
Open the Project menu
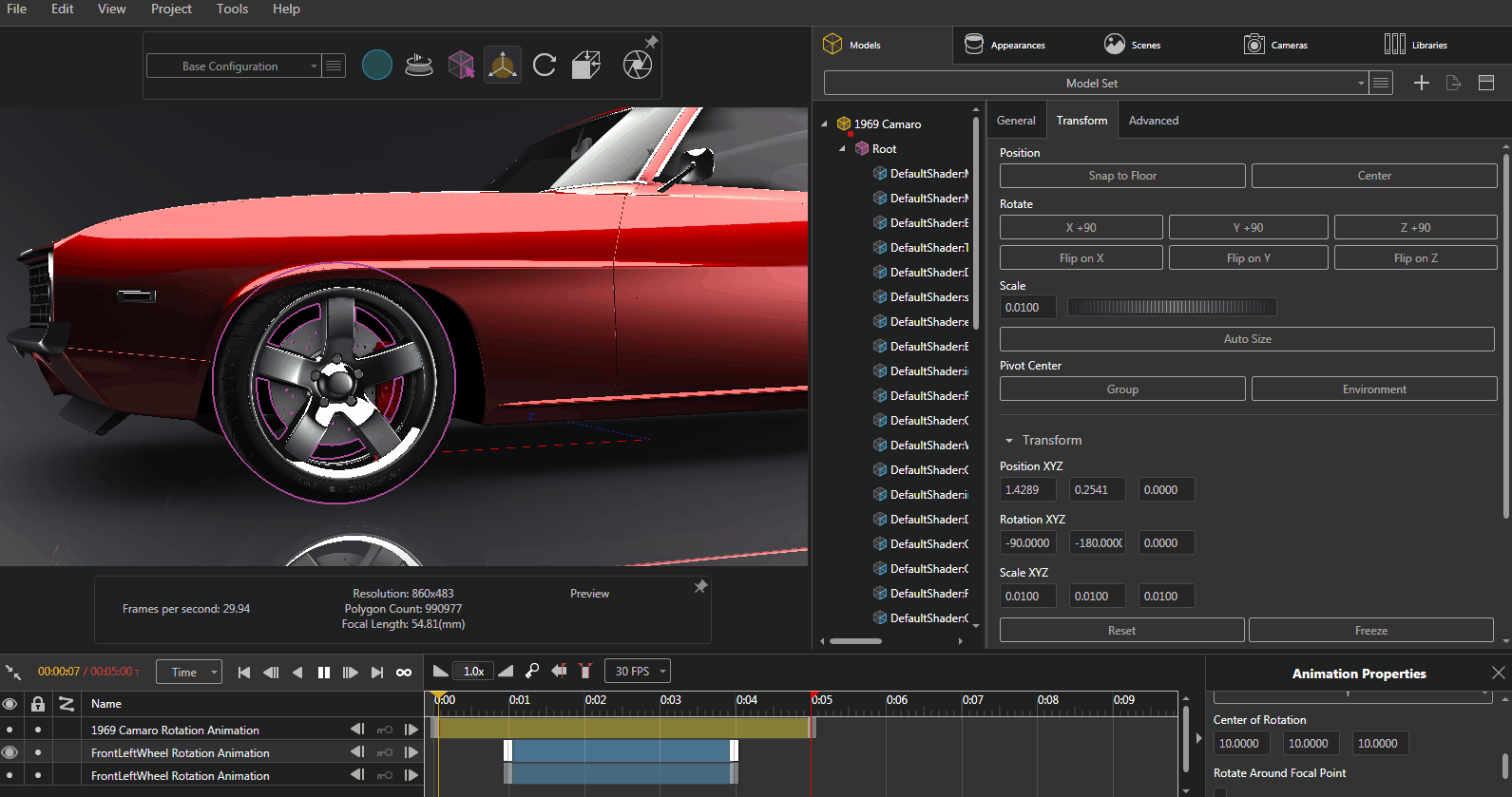pos(171,9)
